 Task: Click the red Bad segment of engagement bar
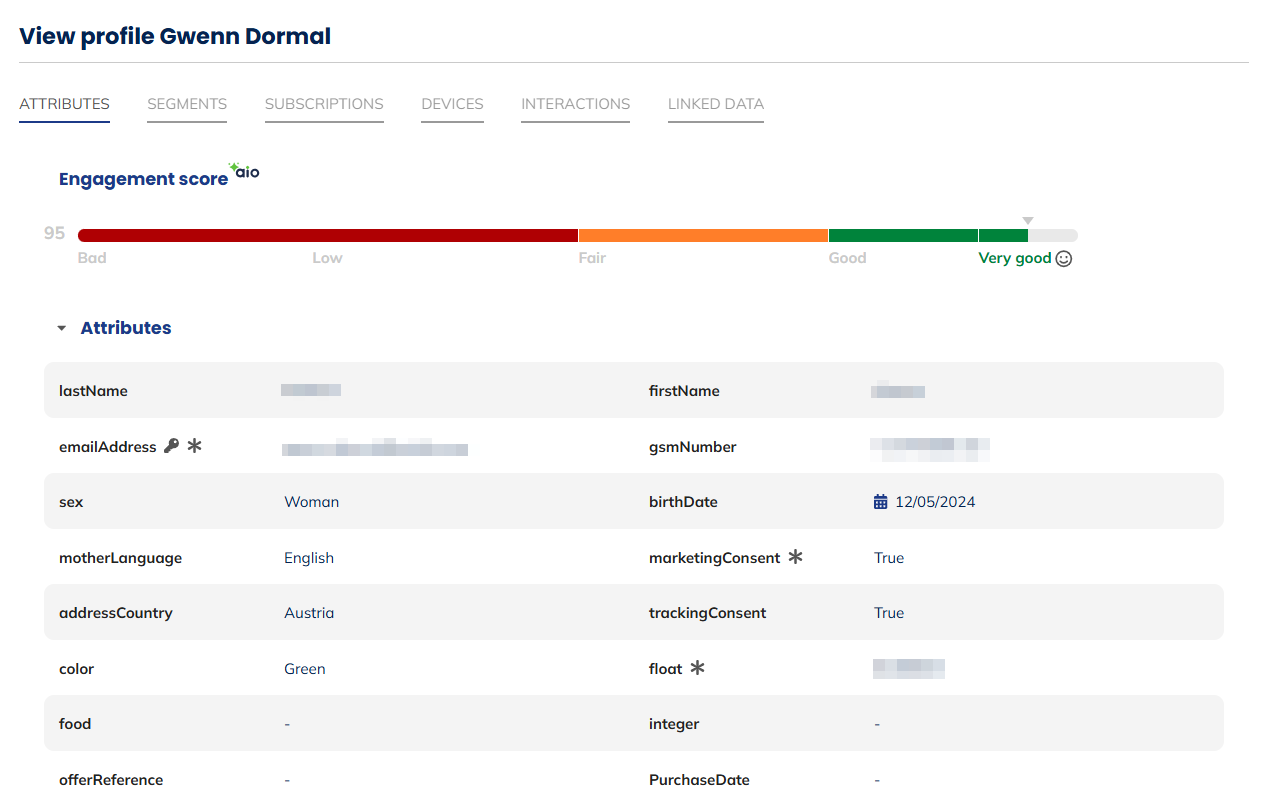327,236
